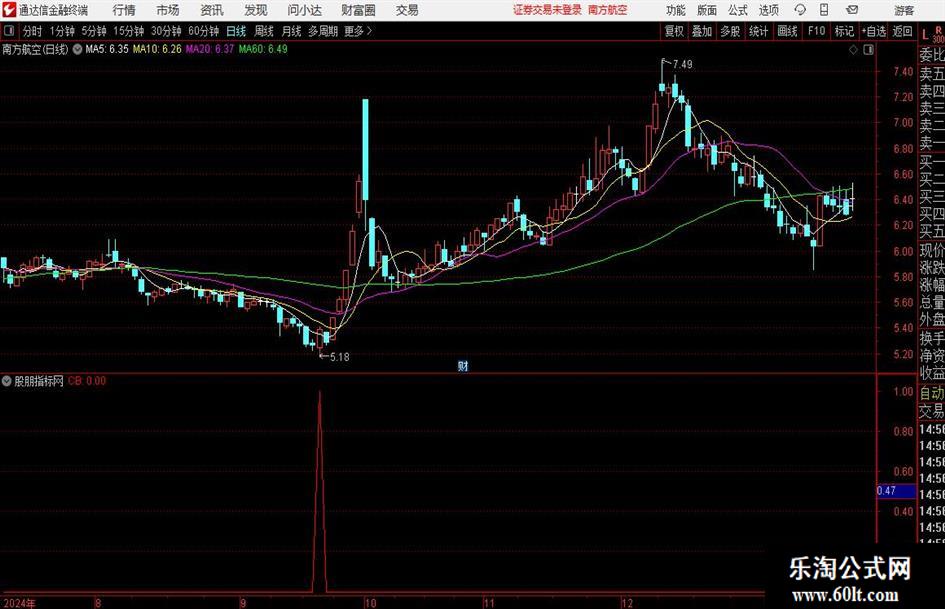This screenshot has width=945, height=609.
Task: Click the 标记 mark button
Action: point(844,31)
